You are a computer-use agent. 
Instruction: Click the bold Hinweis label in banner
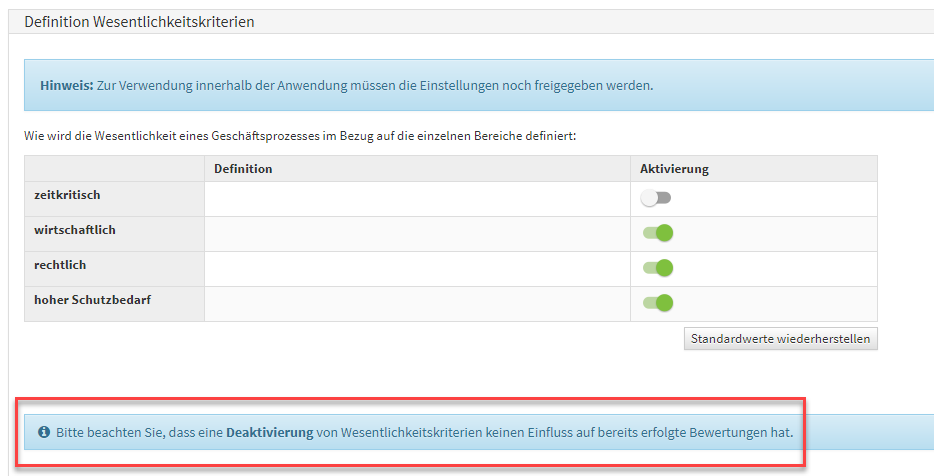[x=66, y=85]
